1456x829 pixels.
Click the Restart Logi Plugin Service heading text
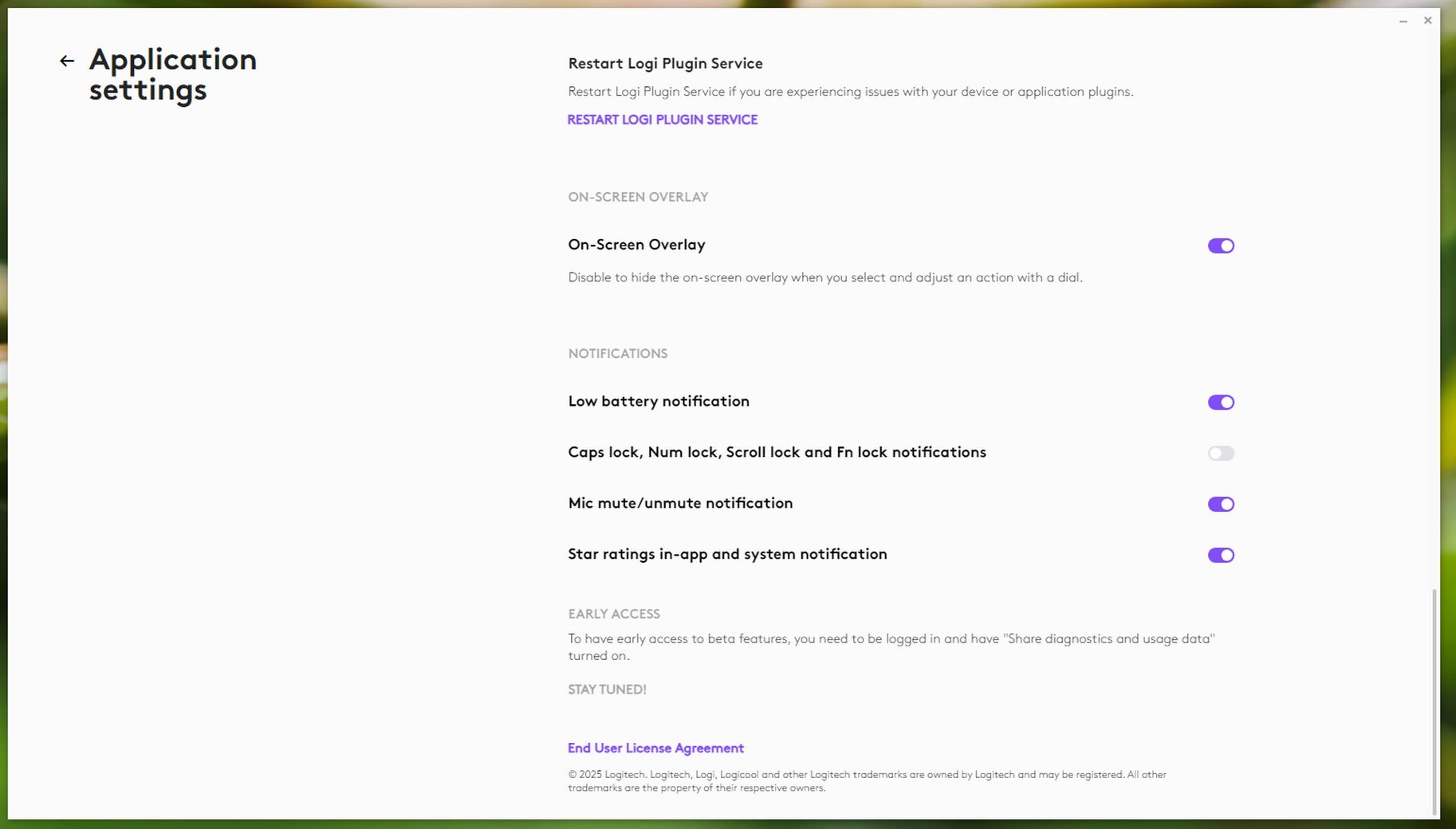(x=665, y=64)
